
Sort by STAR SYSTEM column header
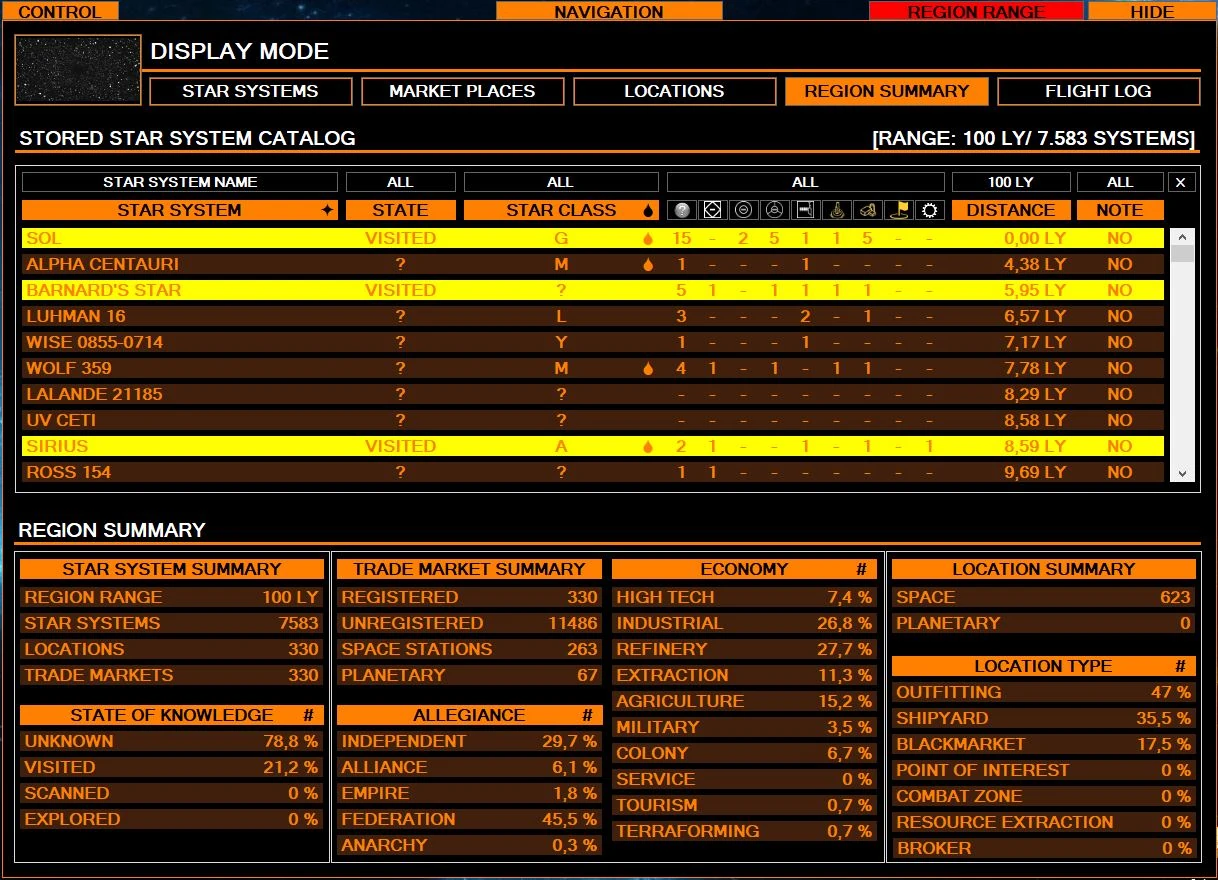tap(179, 210)
